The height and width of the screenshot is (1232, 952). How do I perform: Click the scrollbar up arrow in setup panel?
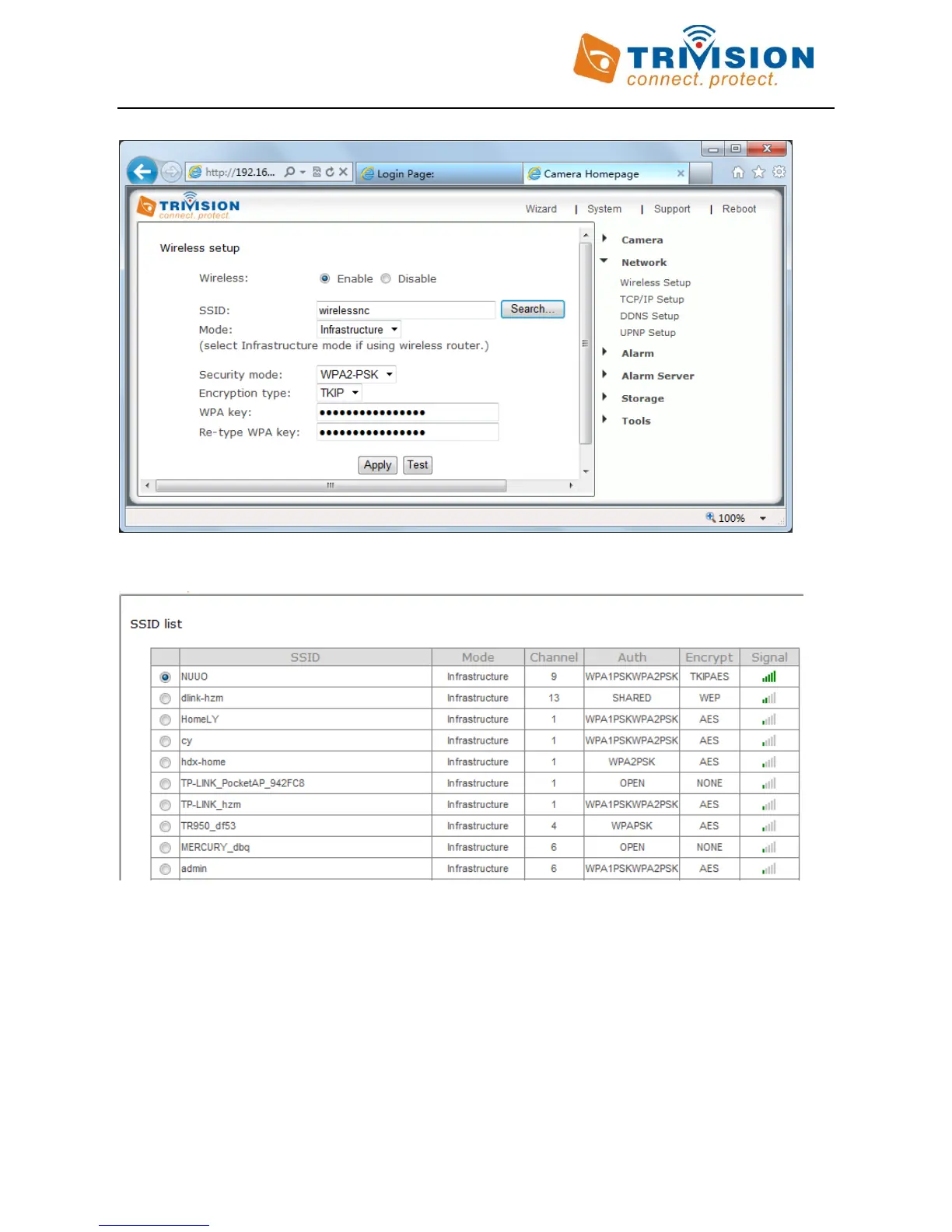(586, 234)
